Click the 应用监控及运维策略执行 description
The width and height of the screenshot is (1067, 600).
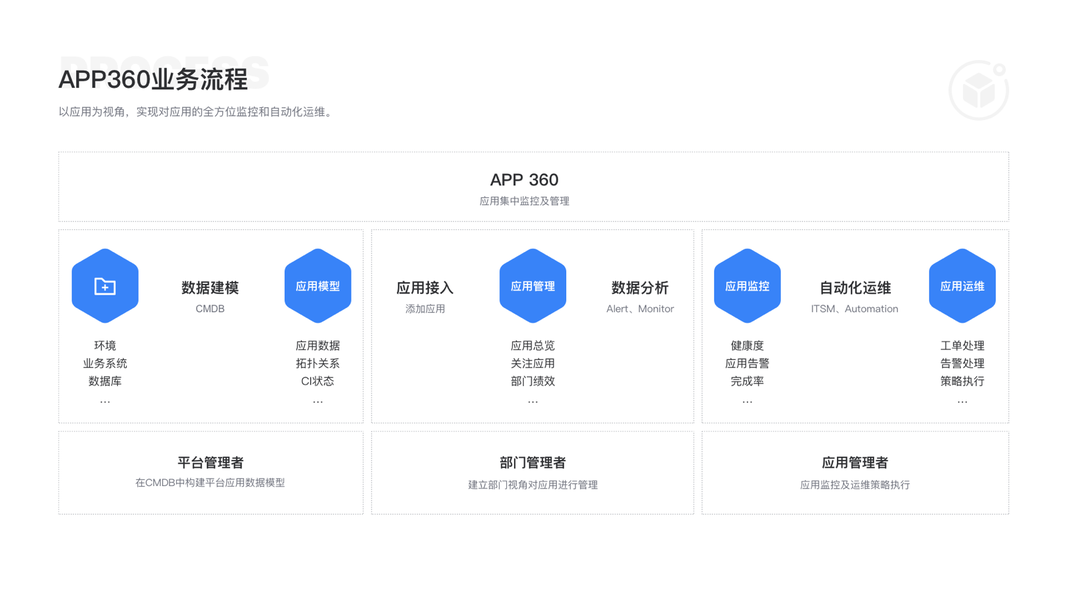pos(855,485)
